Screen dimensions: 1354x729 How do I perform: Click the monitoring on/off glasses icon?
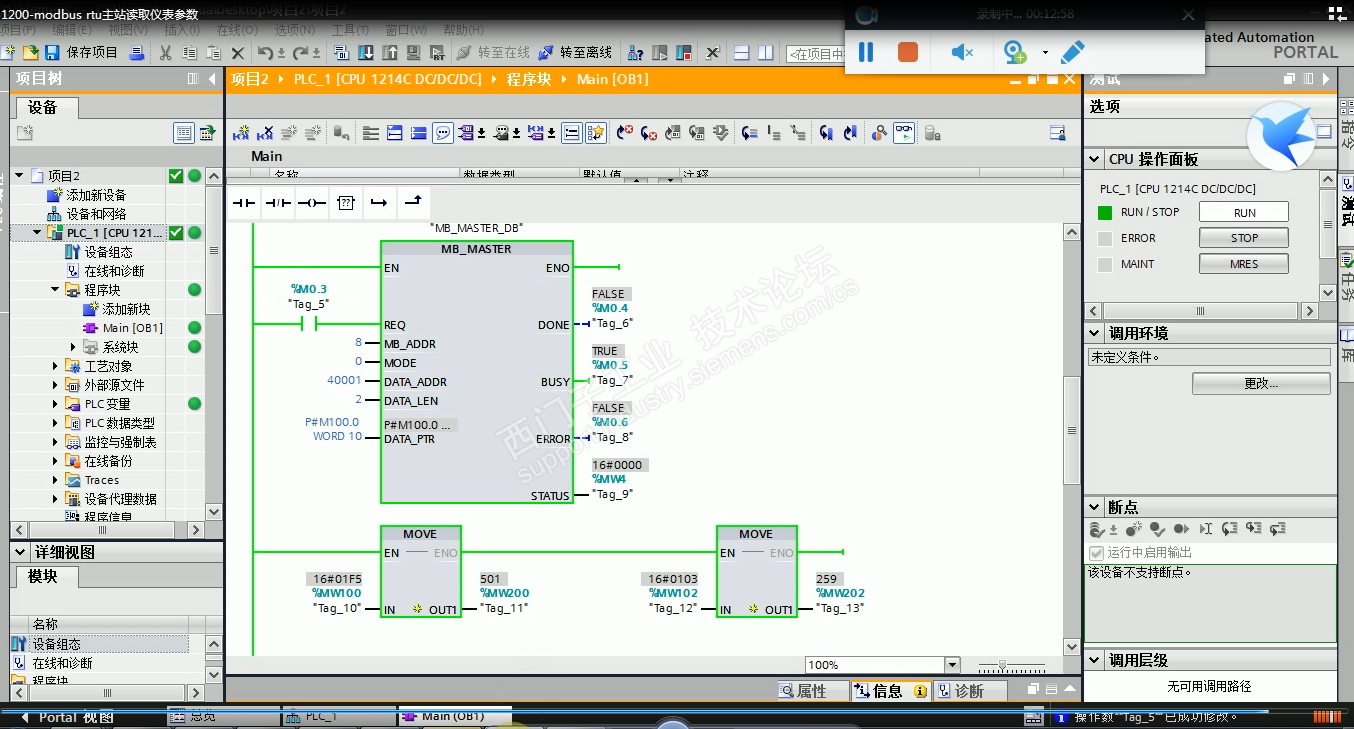click(x=903, y=132)
